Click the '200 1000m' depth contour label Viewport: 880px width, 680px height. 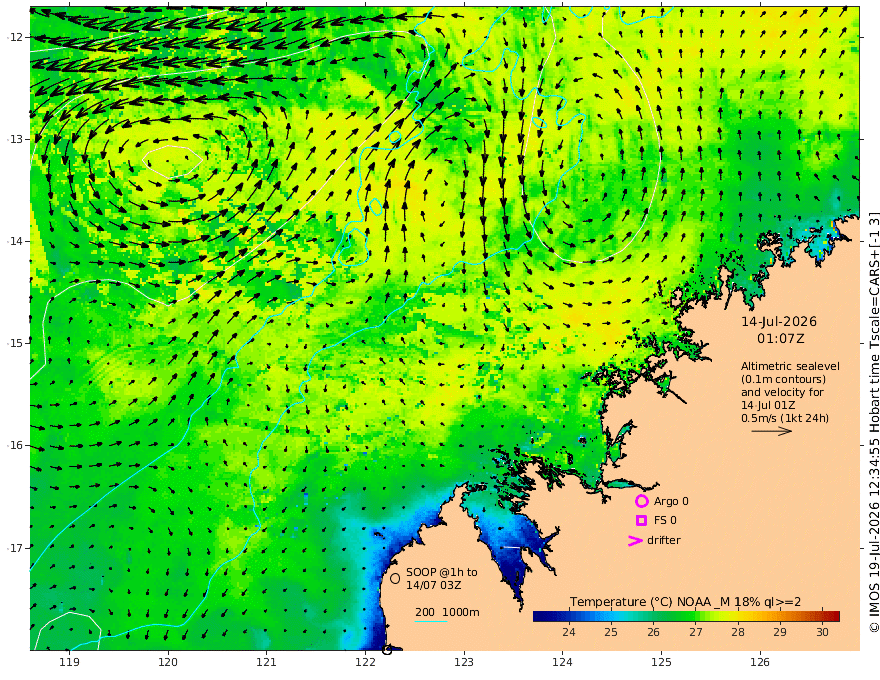click(x=447, y=612)
